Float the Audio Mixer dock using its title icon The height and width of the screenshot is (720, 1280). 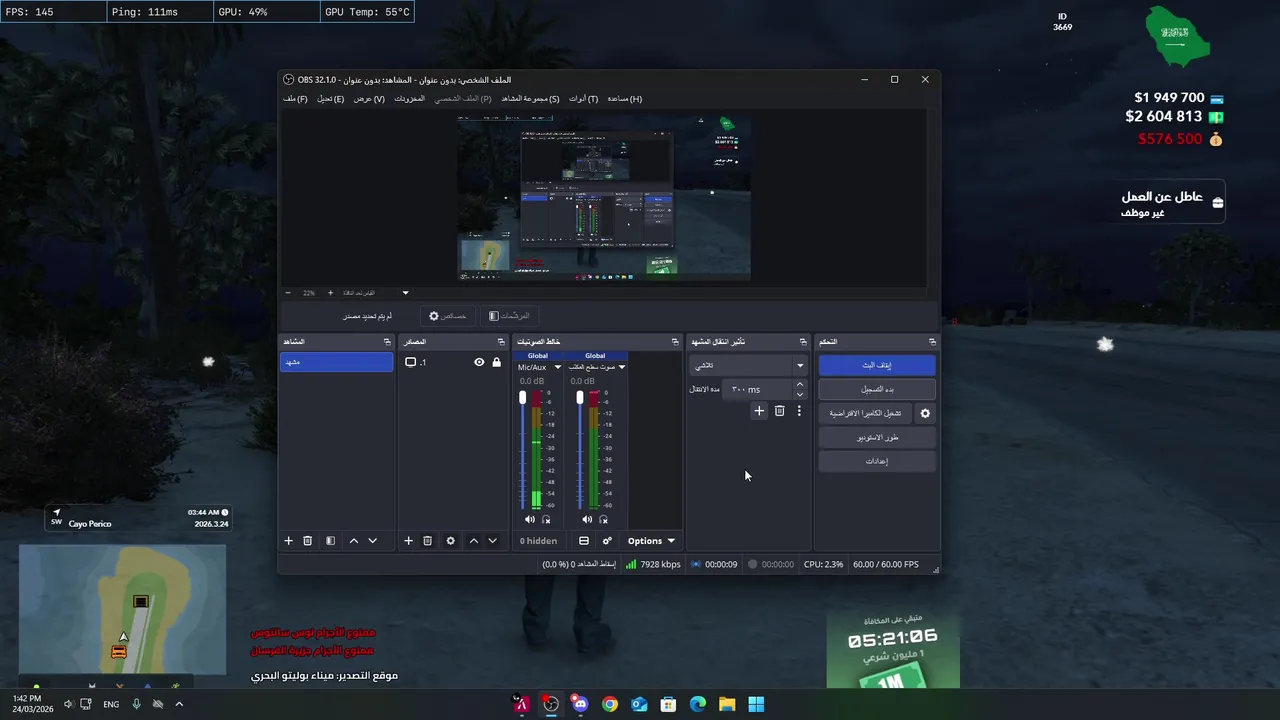[x=675, y=342]
